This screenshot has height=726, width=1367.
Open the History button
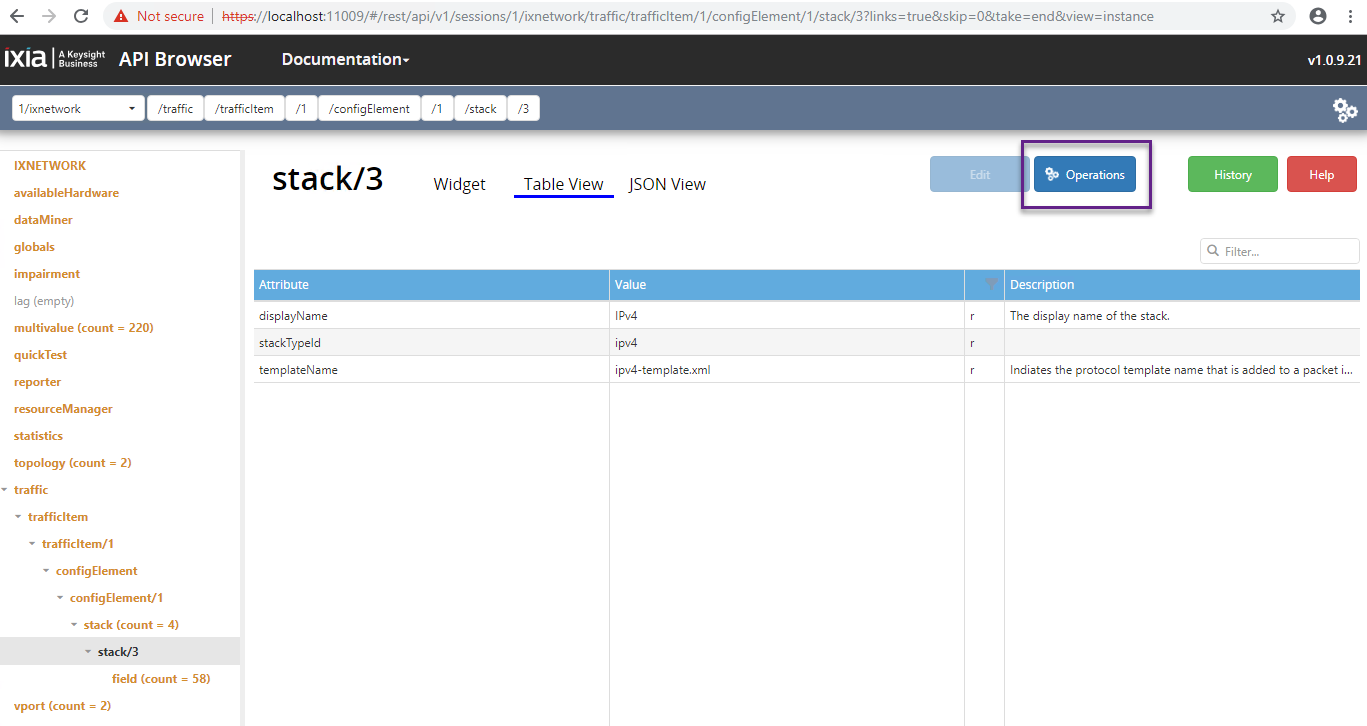point(1232,175)
